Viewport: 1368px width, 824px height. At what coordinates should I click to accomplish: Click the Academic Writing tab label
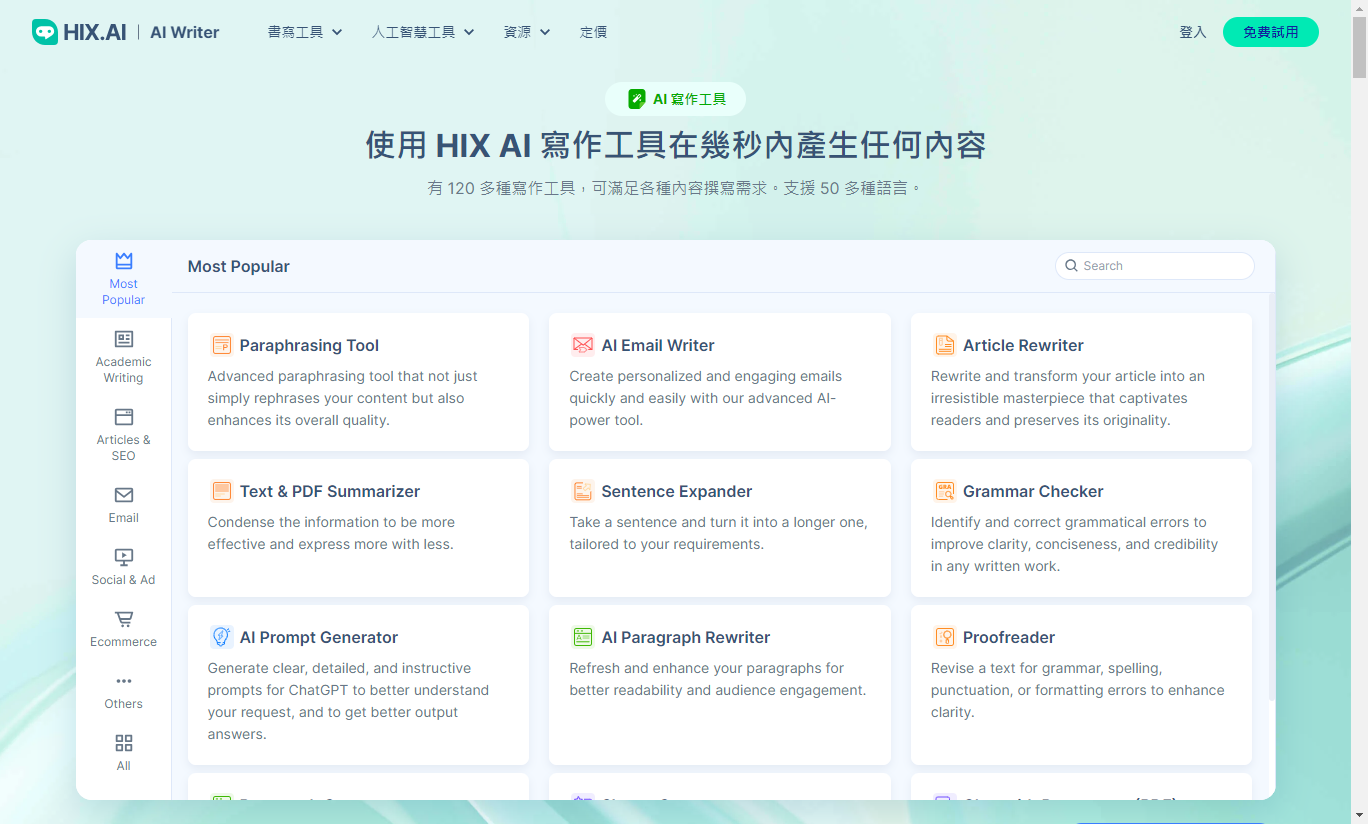pyautogui.click(x=124, y=370)
